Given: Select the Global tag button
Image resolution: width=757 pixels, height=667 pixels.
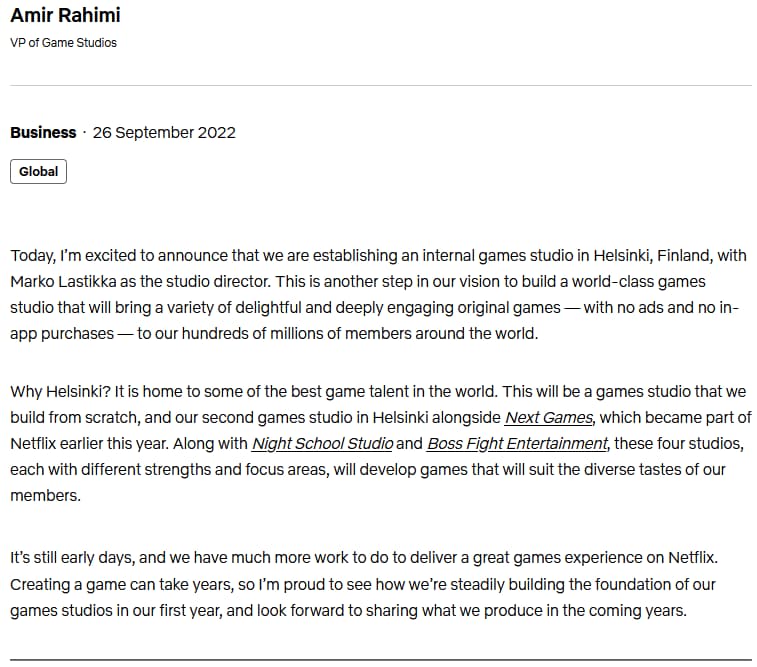Looking at the screenshot, I should point(38,171).
